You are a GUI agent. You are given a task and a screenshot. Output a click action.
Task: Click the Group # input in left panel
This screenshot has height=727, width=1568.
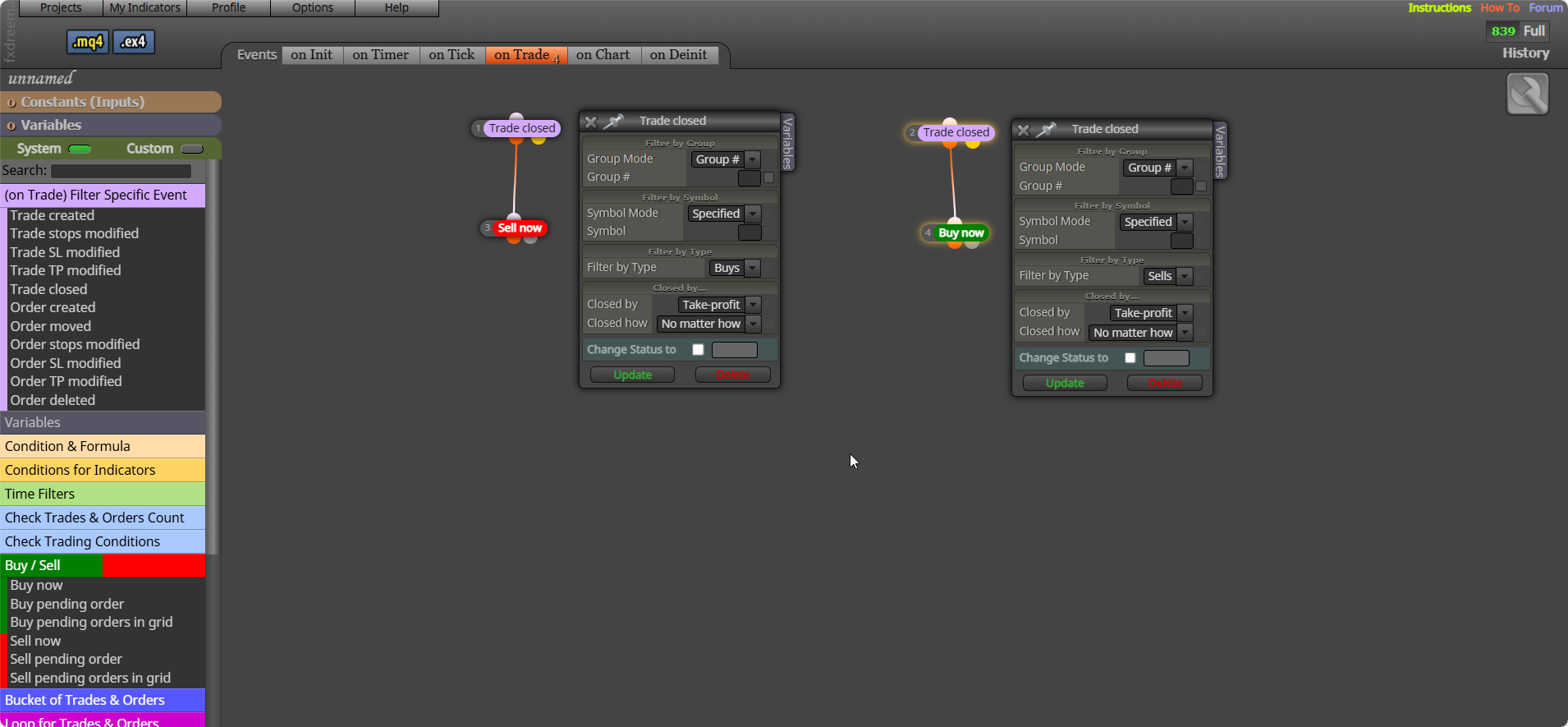click(749, 177)
